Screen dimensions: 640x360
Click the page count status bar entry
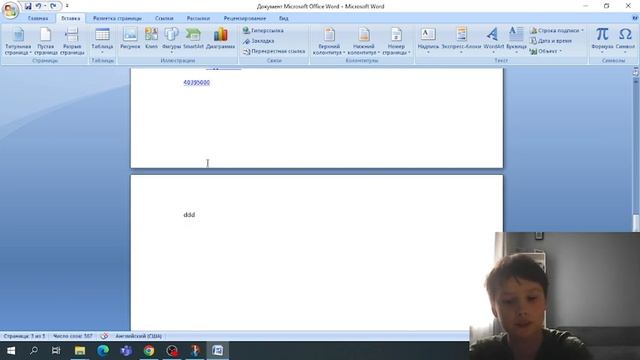tap(24, 336)
